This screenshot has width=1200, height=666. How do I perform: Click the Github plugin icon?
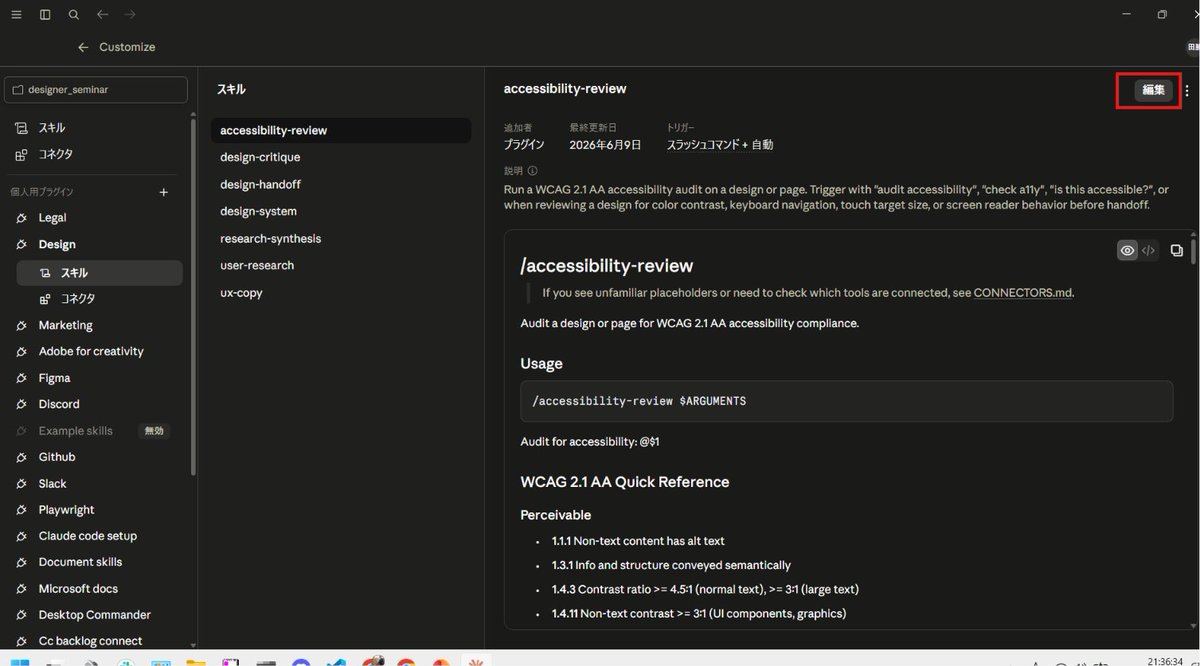tap(21, 457)
